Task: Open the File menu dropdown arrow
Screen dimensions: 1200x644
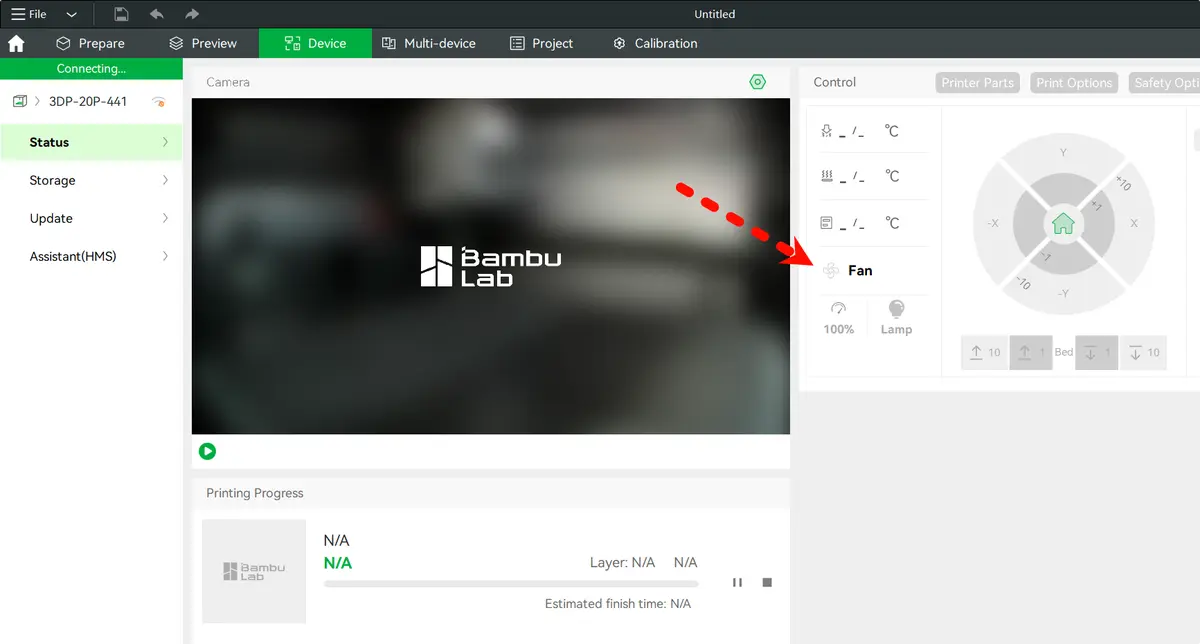Action: [x=71, y=15]
